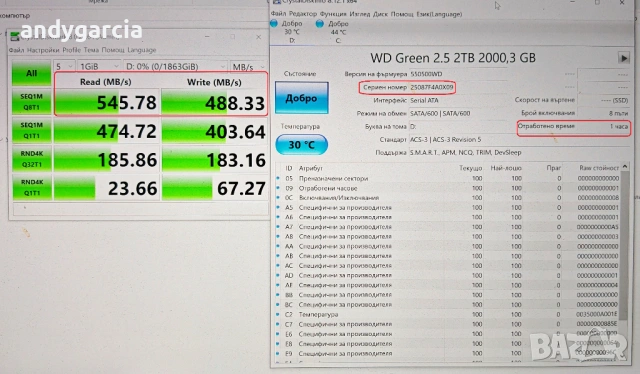Click the Raw стойност column header
Screen dimensions: 640x374
599,168
